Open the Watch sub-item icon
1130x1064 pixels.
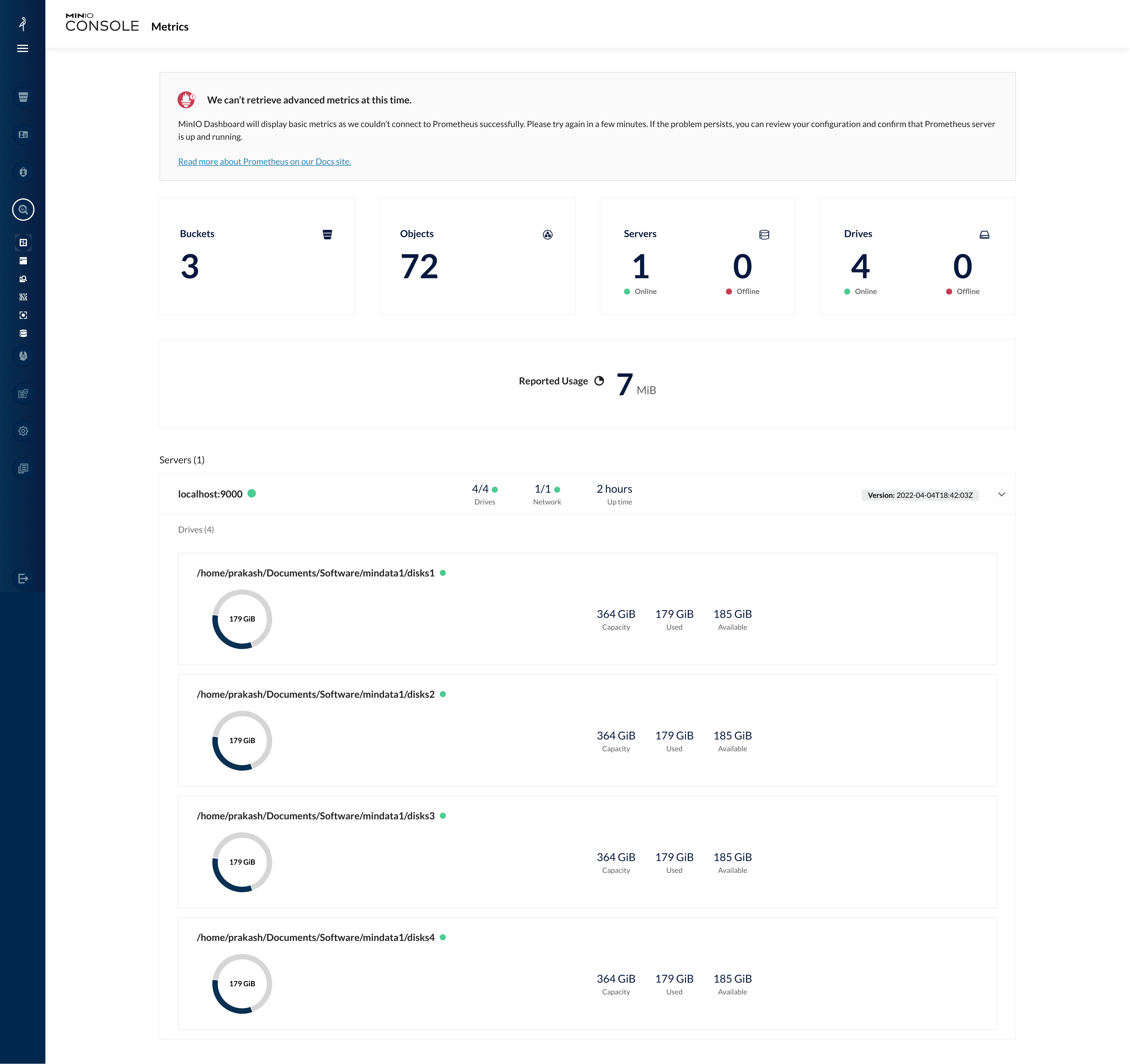tap(23, 315)
